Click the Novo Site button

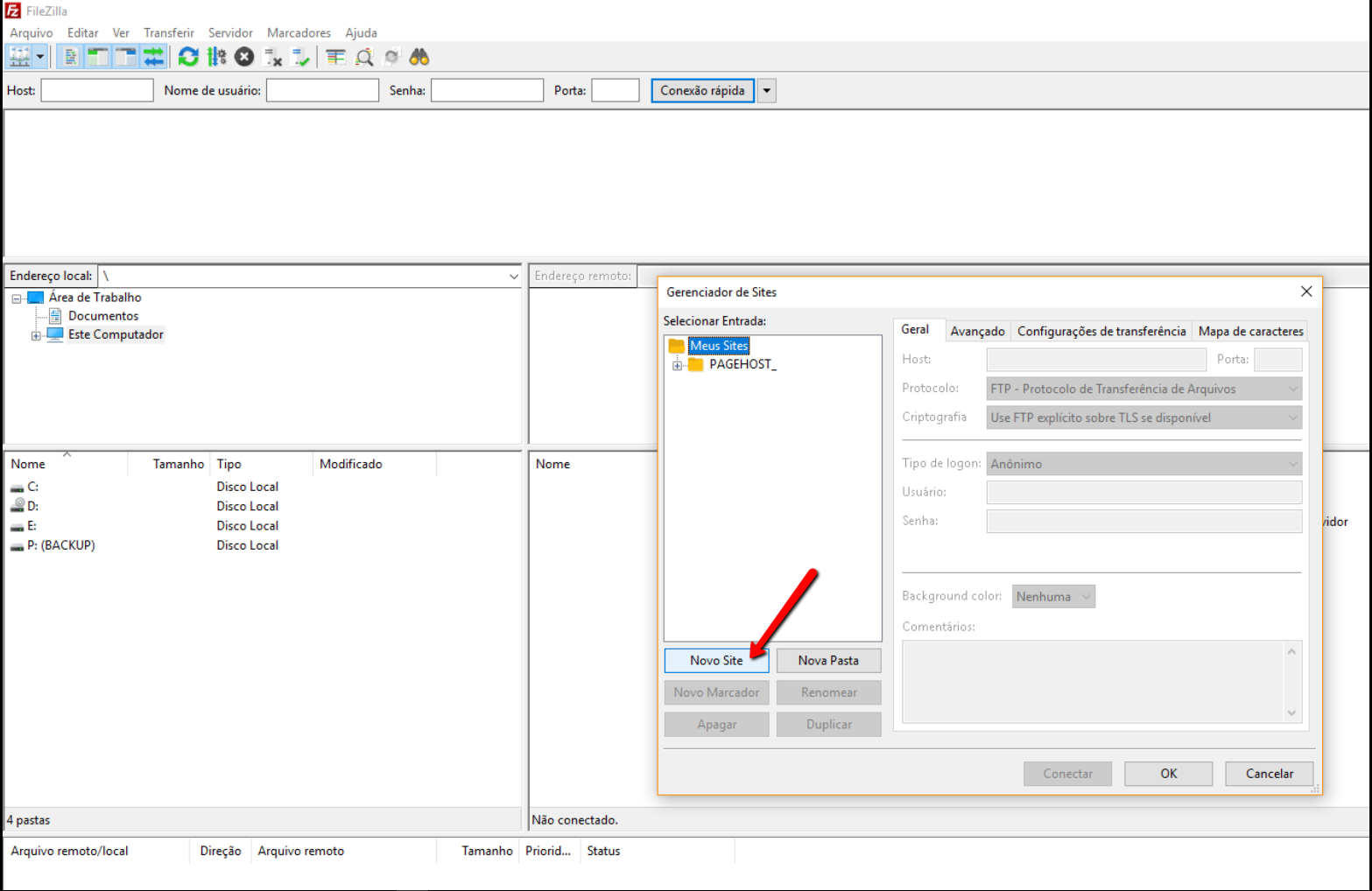pos(716,660)
